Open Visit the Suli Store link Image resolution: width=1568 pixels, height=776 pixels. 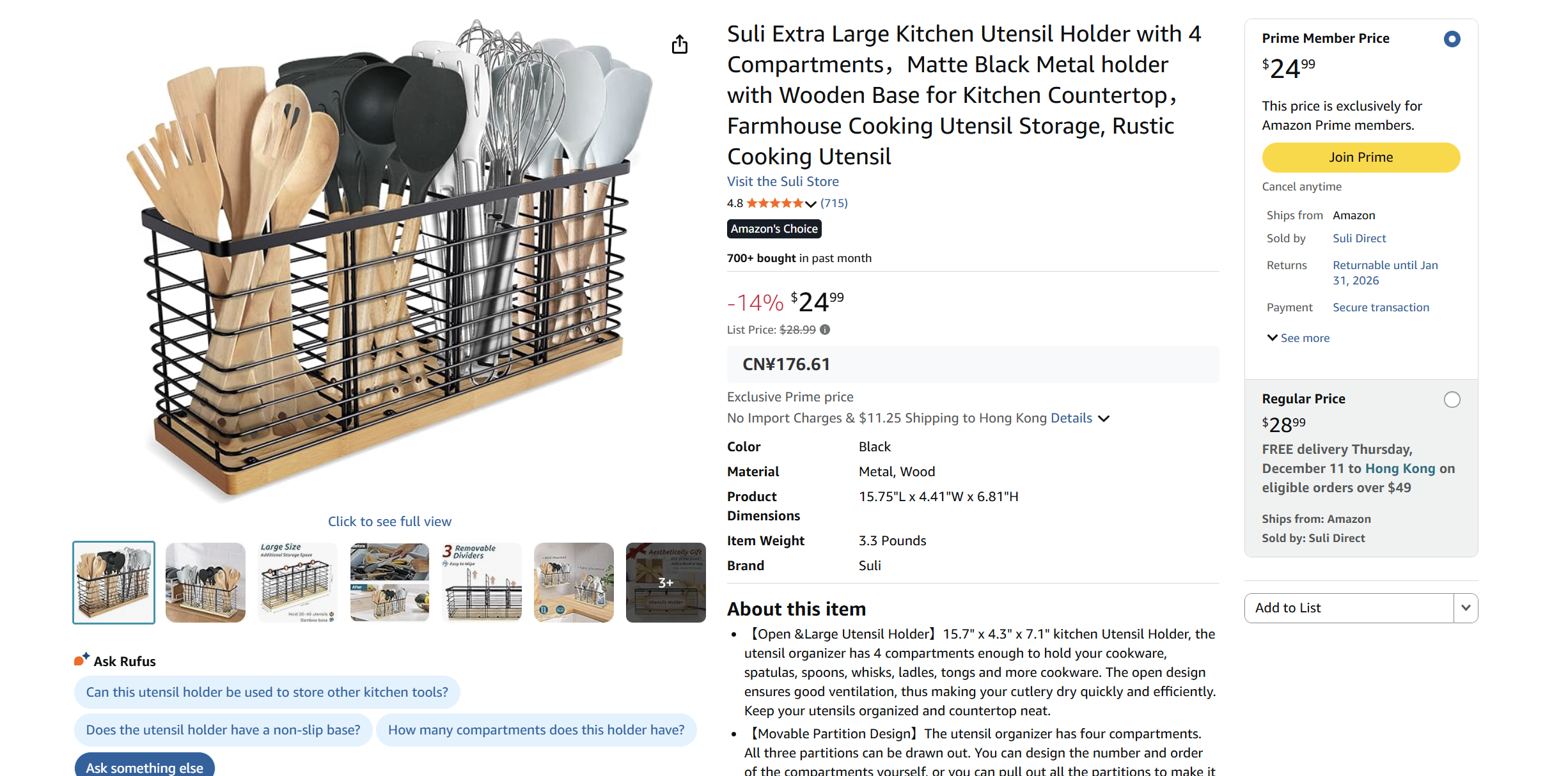tap(782, 181)
